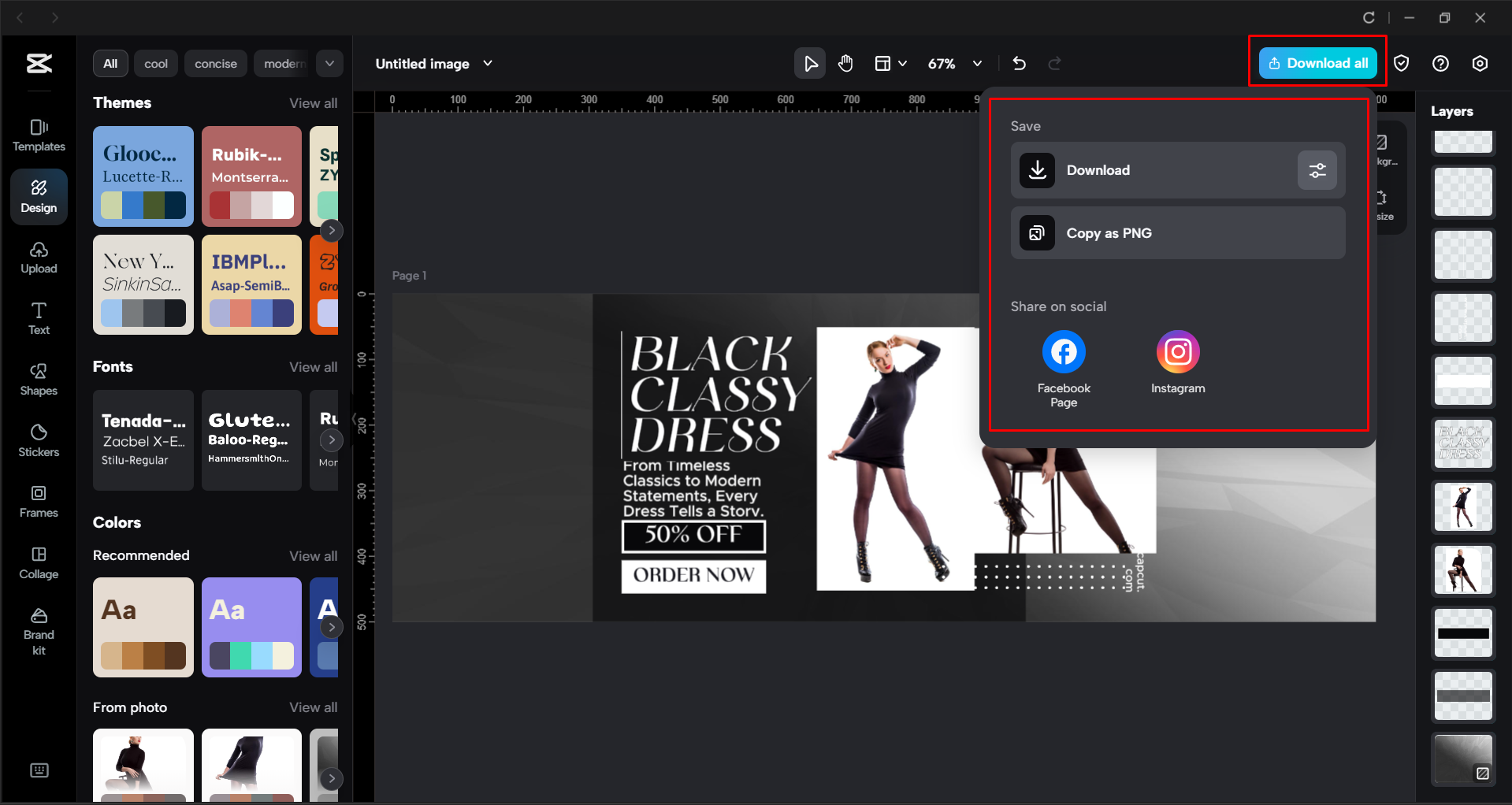Open the Templates panel
This screenshot has width=1512, height=805.
[38, 134]
